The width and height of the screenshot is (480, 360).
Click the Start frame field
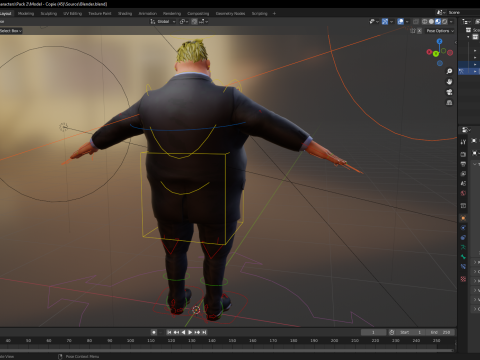[411, 332]
